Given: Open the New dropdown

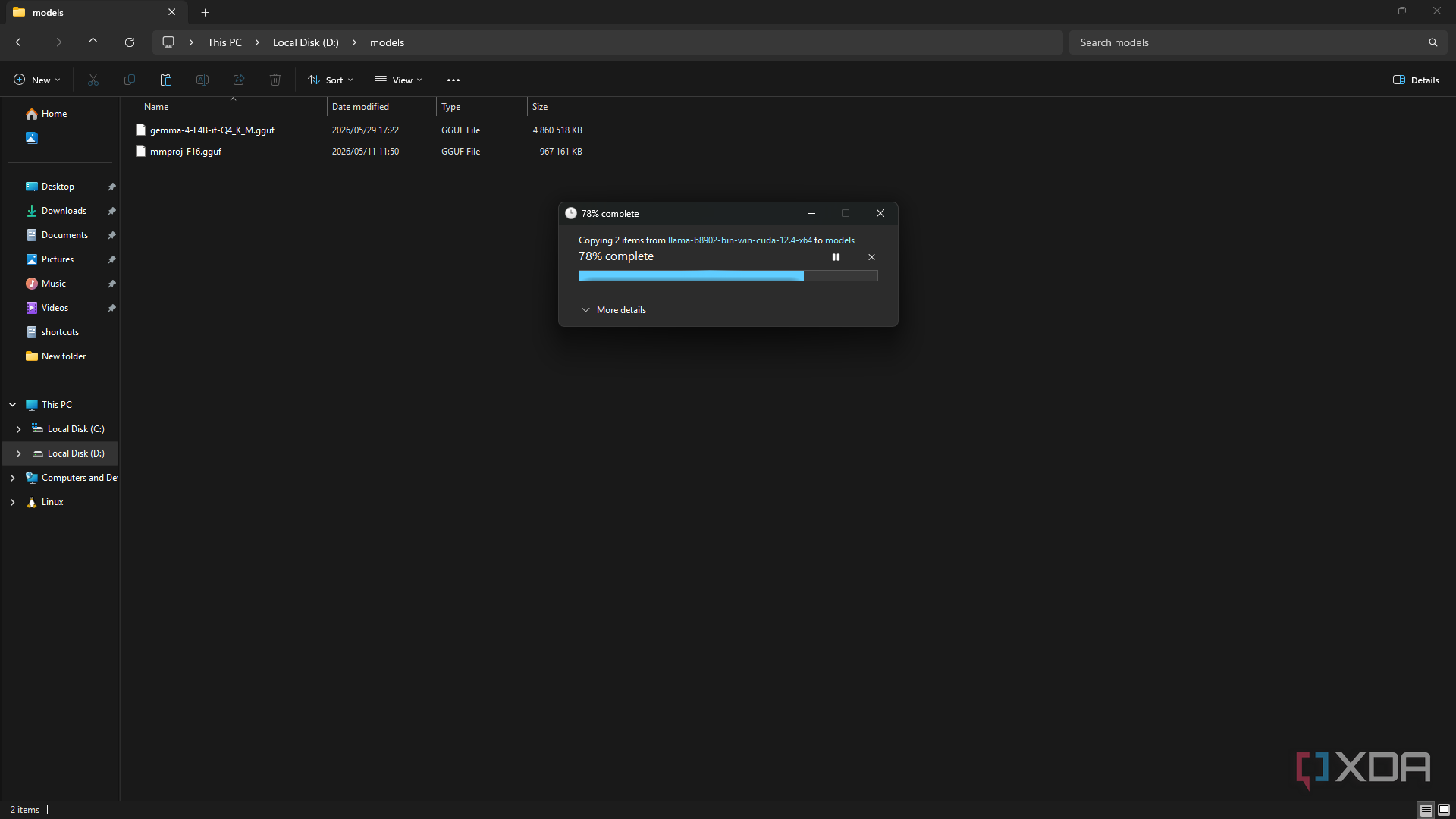Looking at the screenshot, I should pyautogui.click(x=36, y=80).
